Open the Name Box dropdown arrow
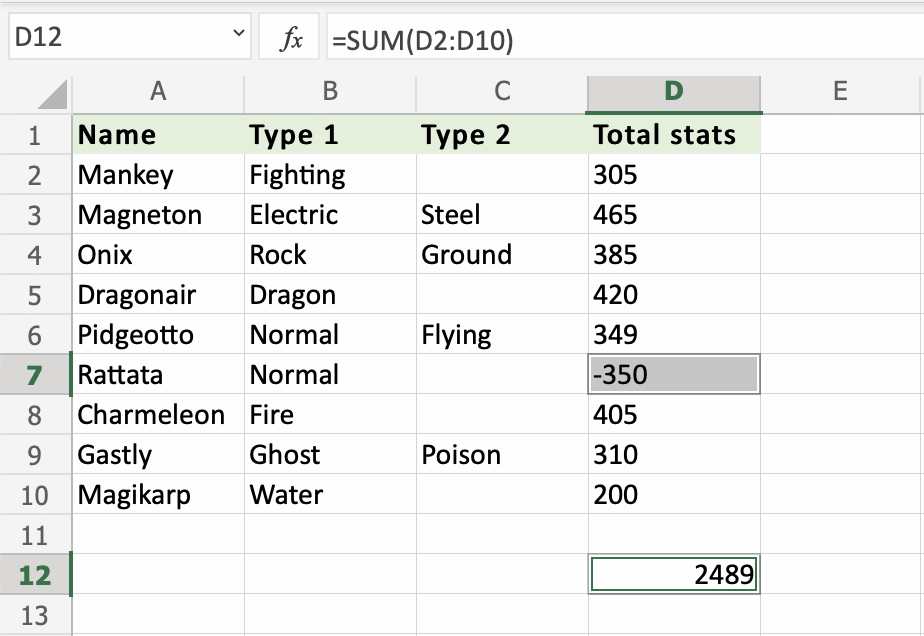The image size is (924, 636). pyautogui.click(x=238, y=36)
